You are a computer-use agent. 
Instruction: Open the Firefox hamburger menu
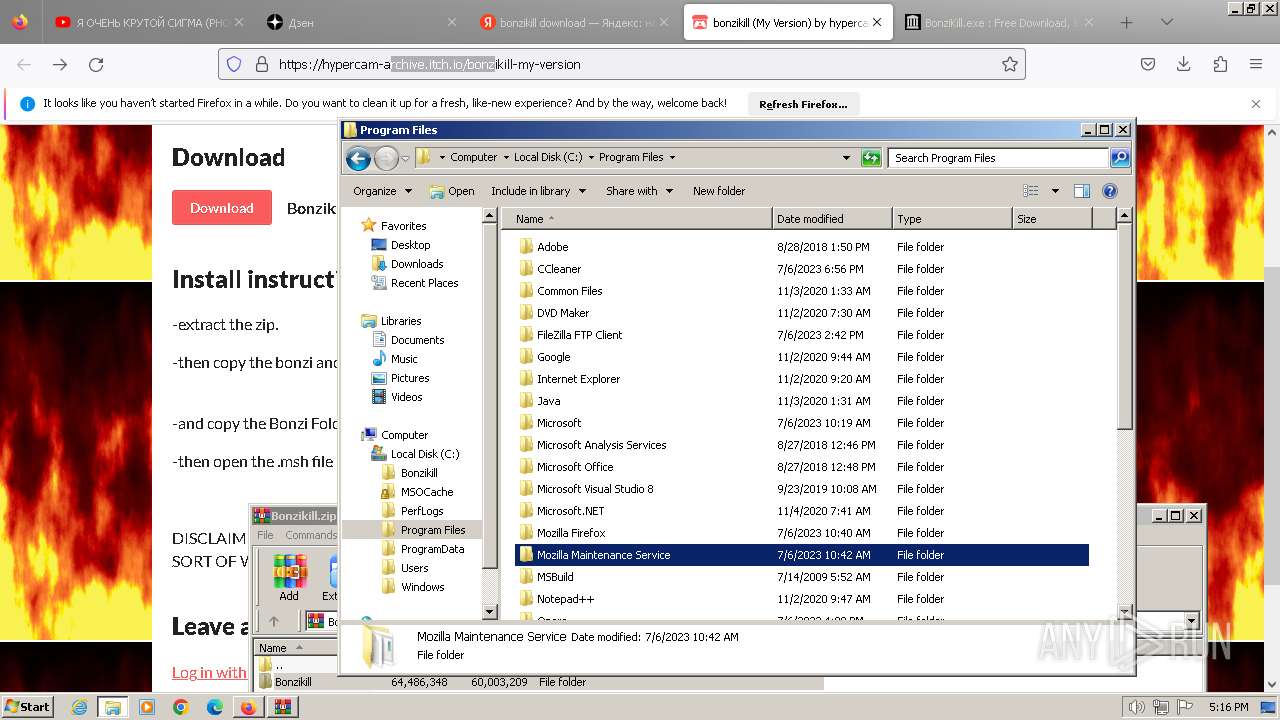pos(1256,64)
